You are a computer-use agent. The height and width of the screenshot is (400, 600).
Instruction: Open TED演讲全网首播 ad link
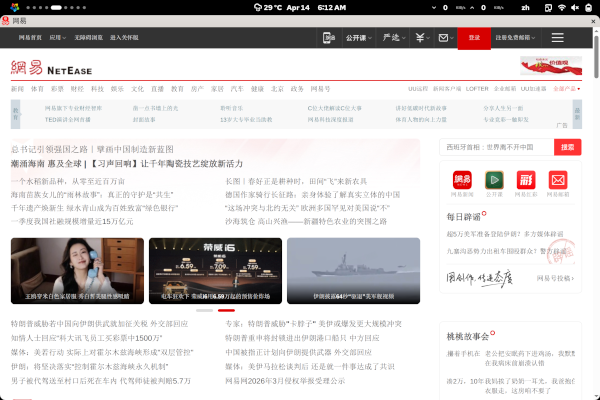pyautogui.click(x=68, y=119)
